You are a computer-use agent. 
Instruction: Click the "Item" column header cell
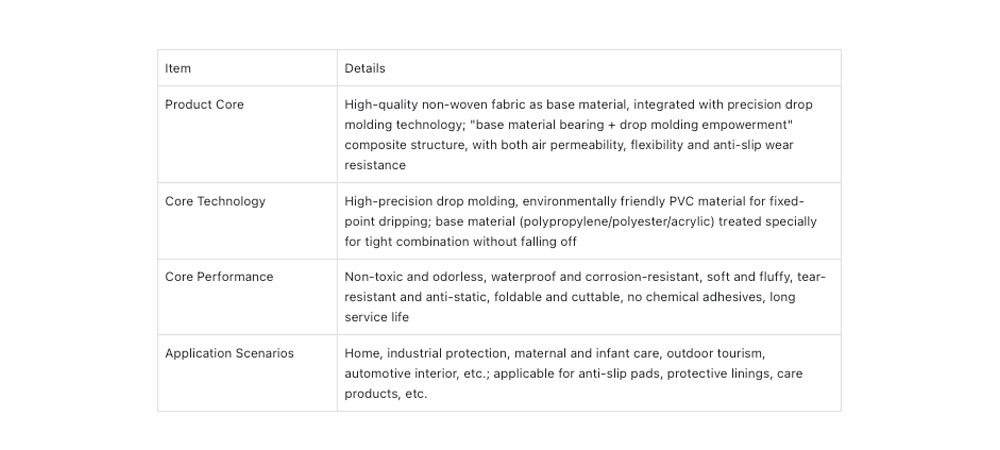(178, 68)
